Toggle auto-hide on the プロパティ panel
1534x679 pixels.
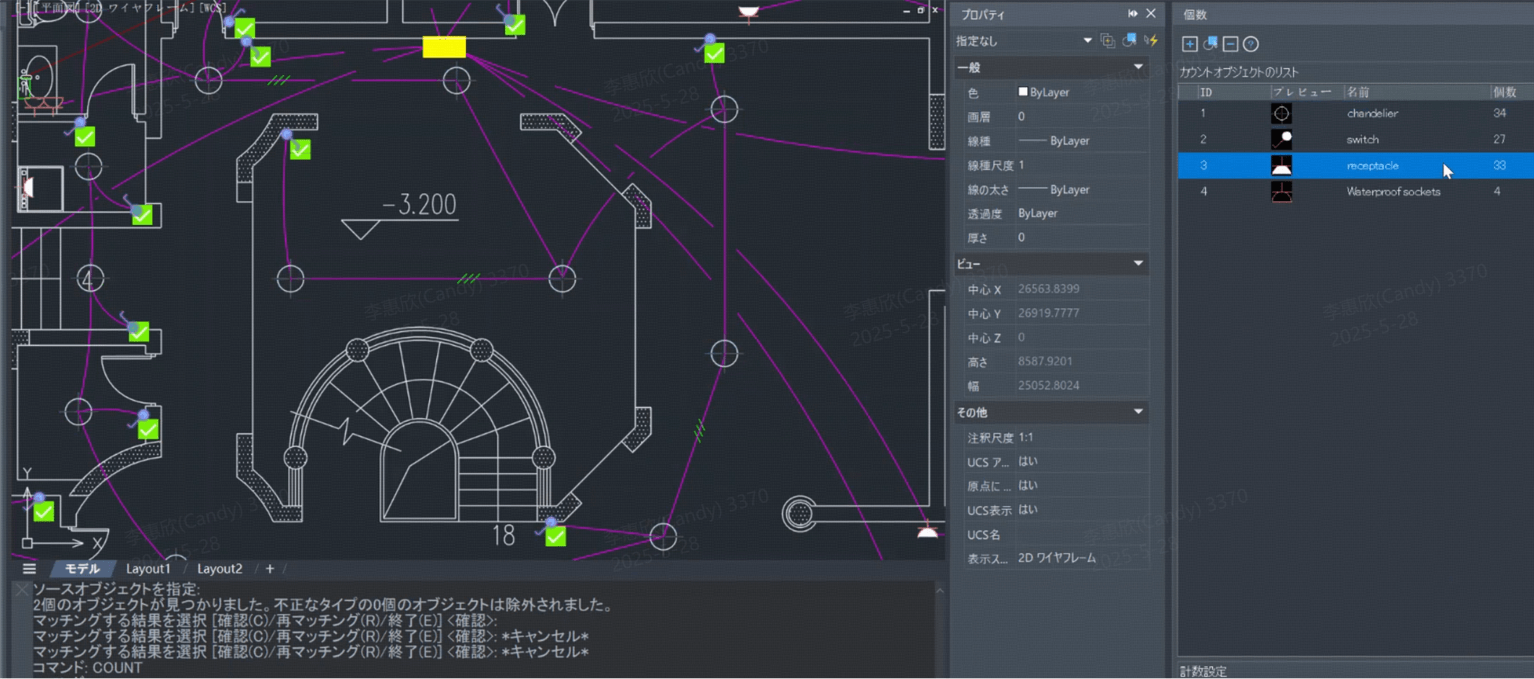tap(1133, 14)
